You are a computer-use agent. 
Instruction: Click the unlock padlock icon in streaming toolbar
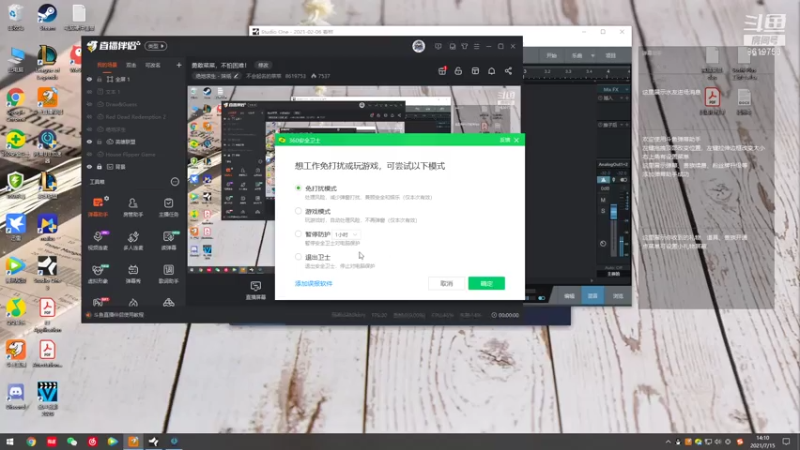click(458, 71)
